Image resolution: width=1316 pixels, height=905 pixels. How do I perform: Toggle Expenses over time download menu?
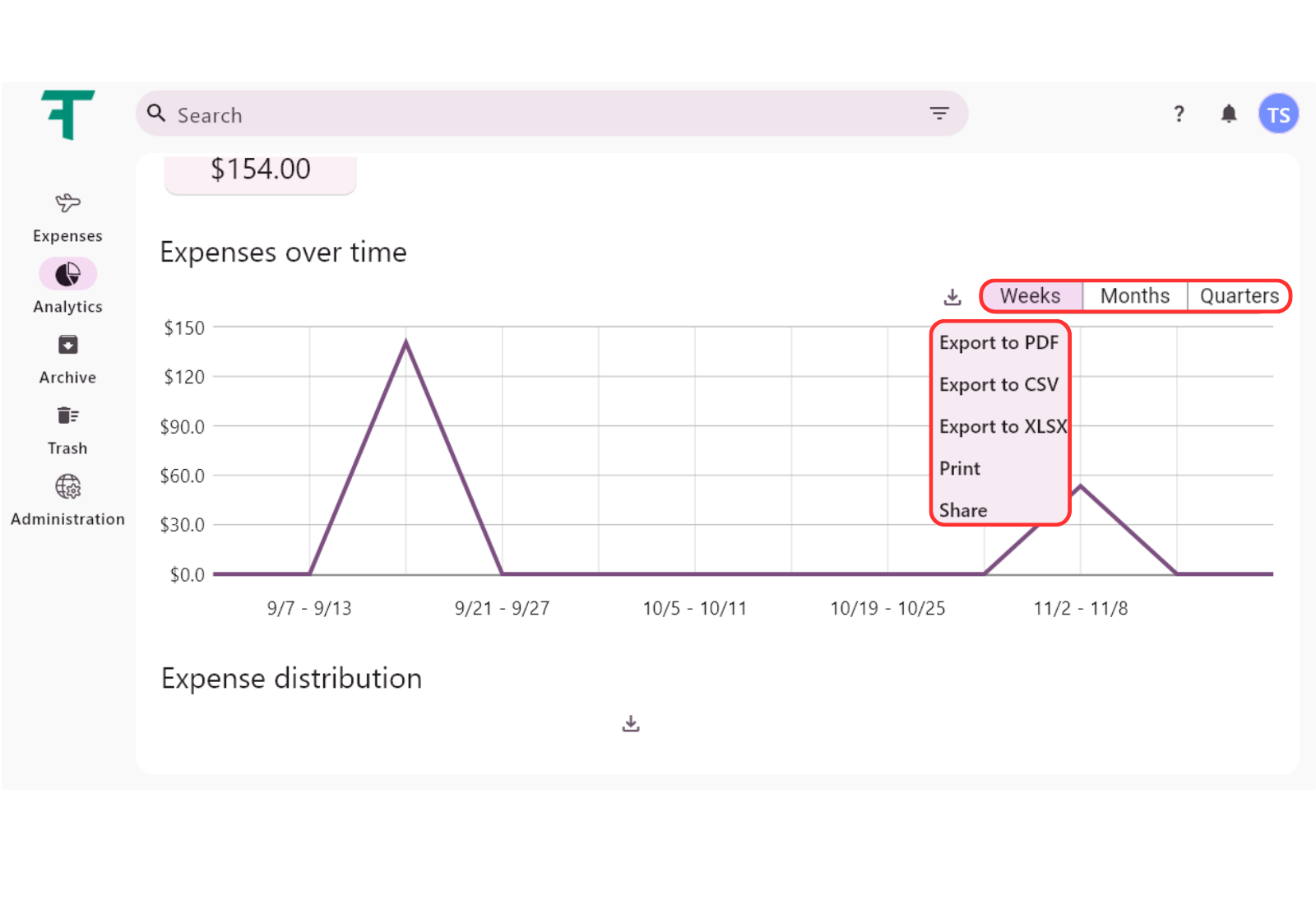coord(952,297)
